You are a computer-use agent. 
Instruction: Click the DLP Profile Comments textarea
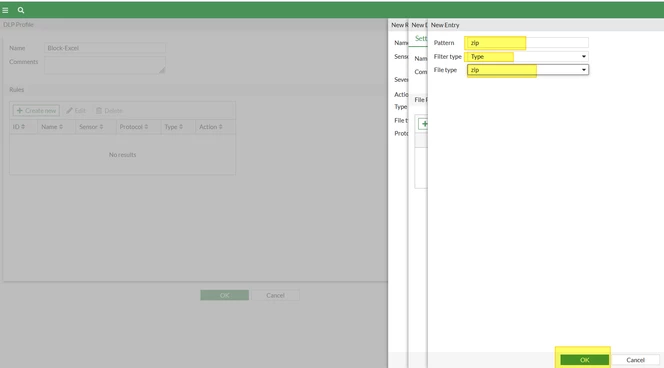(105, 65)
